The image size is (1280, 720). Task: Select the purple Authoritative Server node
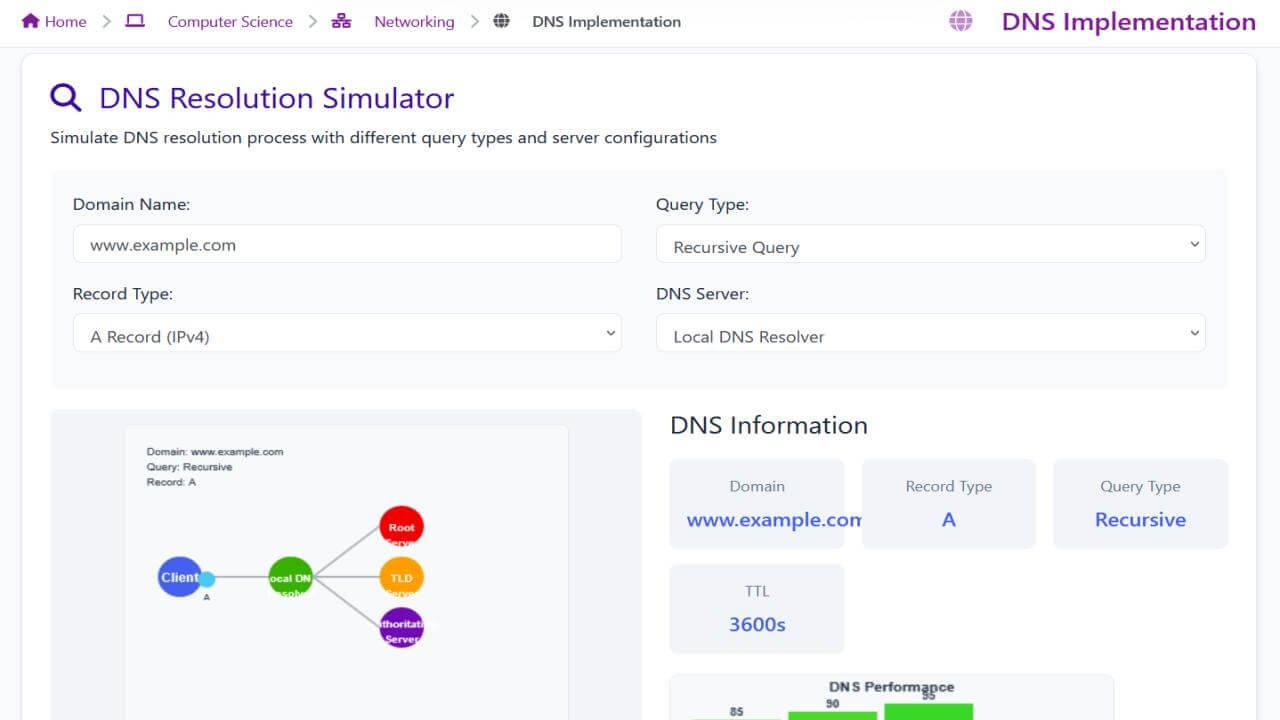pyautogui.click(x=401, y=627)
